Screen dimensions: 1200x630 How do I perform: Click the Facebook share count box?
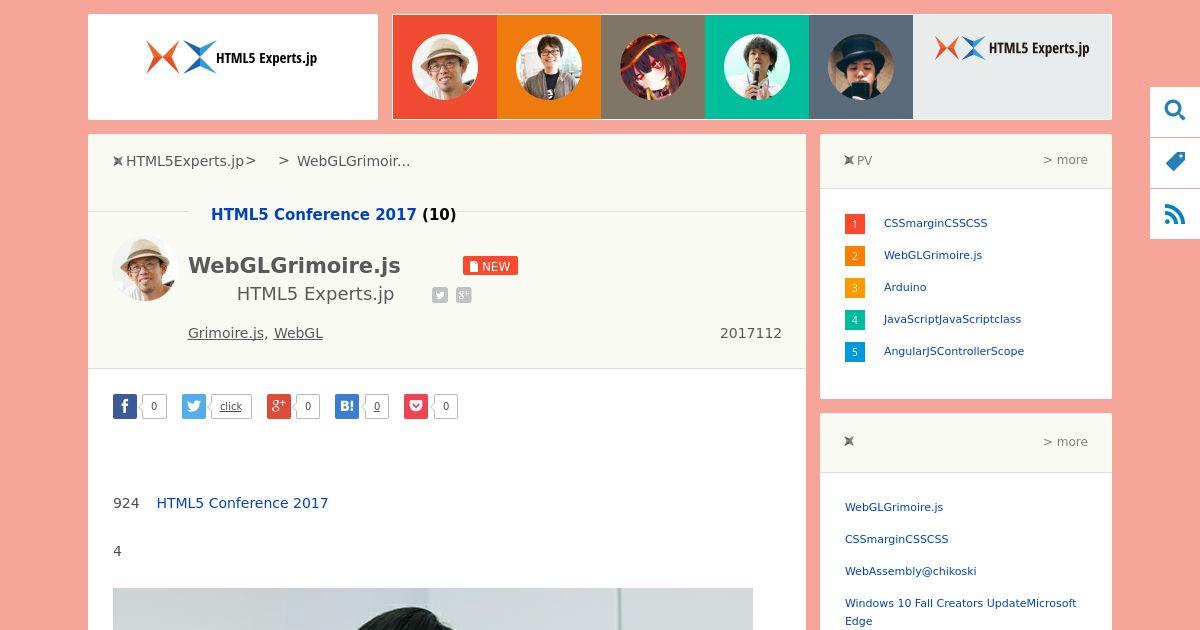pyautogui.click(x=154, y=406)
